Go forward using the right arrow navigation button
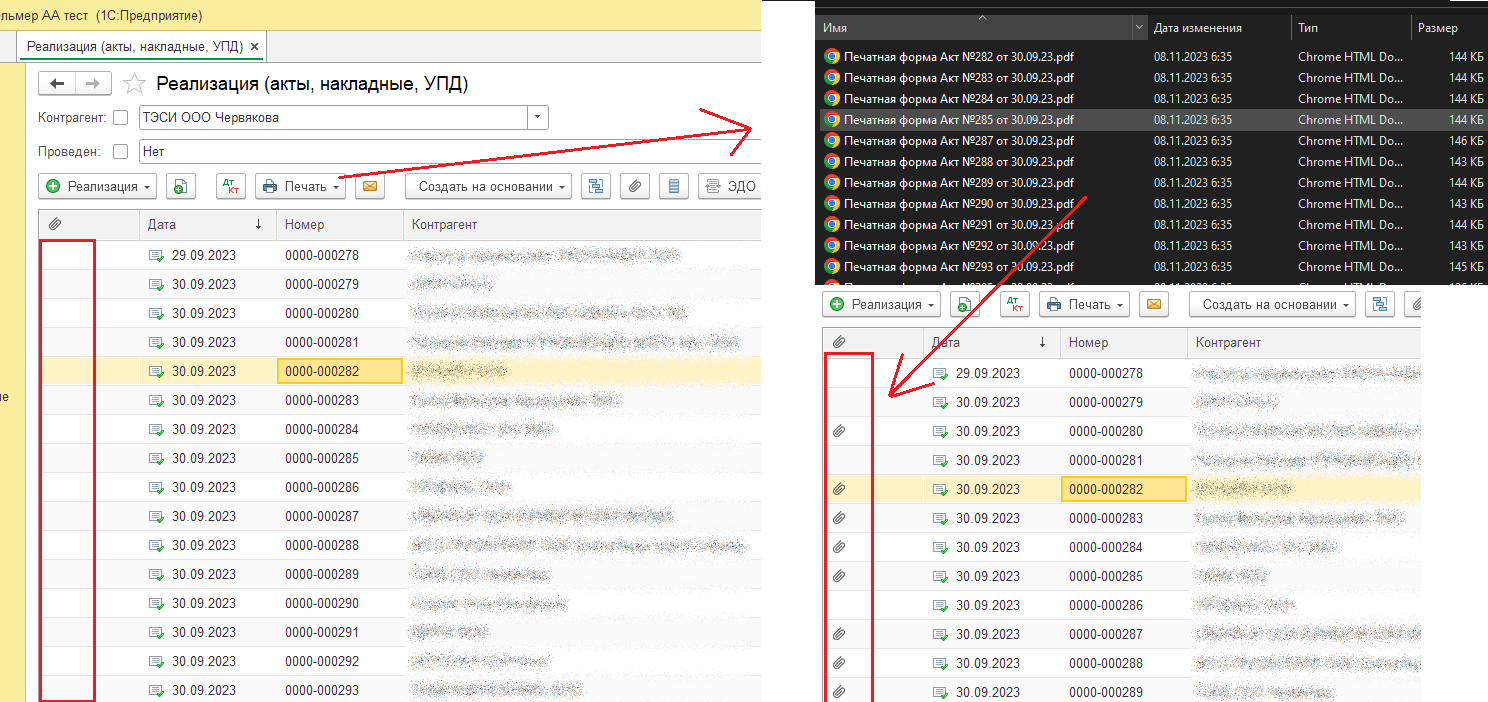This screenshot has width=1488, height=702. [92, 84]
